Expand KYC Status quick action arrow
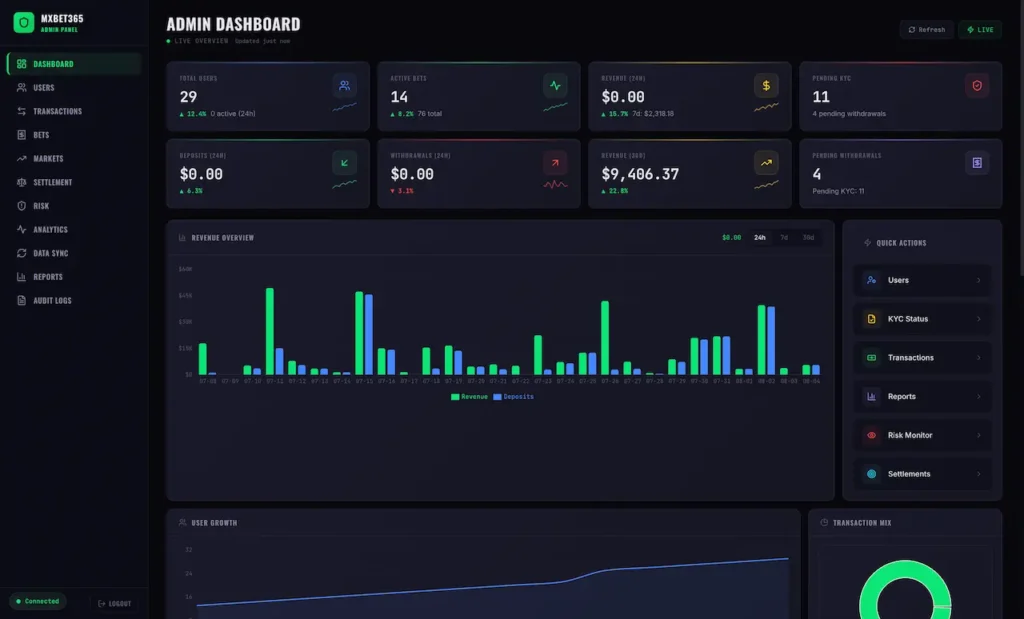This screenshot has height=619, width=1024. 978,319
